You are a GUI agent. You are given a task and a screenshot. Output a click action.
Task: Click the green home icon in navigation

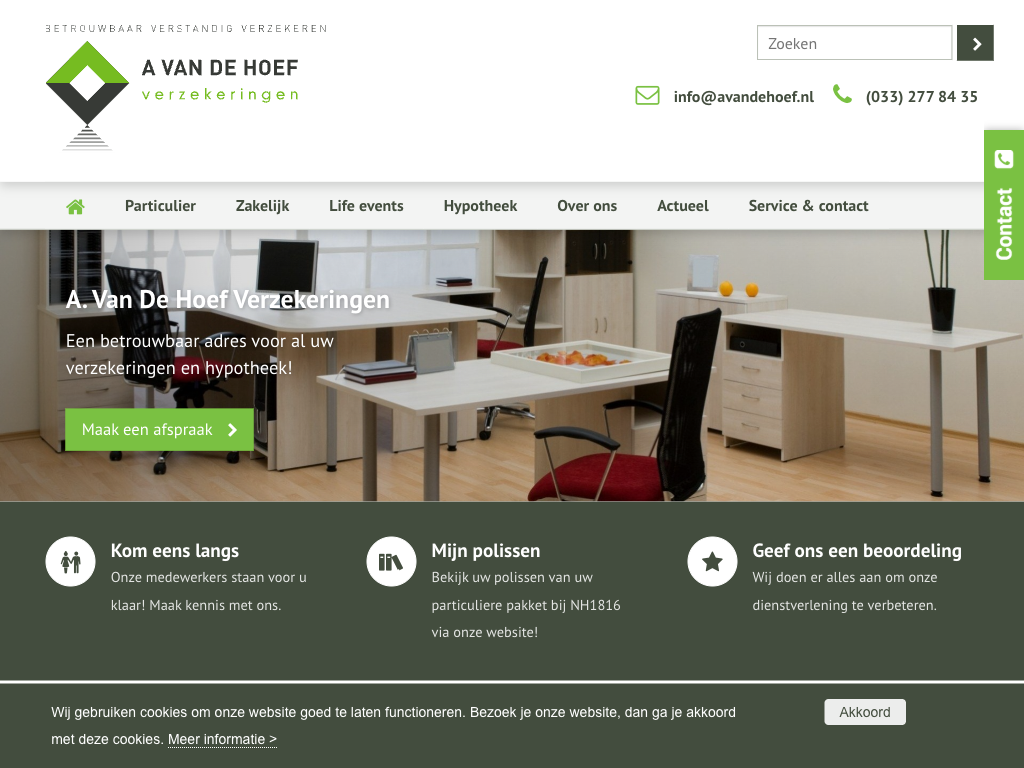[x=75, y=206]
